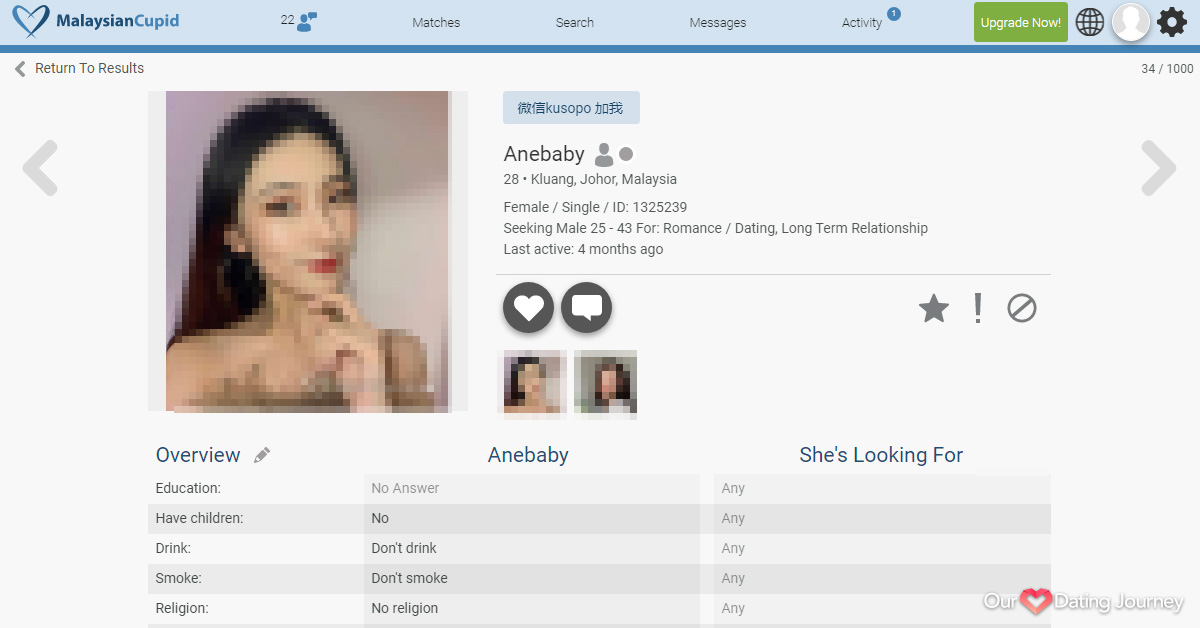This screenshot has width=1200, height=628.
Task: Report profile with the exclamation icon
Action: tap(978, 308)
